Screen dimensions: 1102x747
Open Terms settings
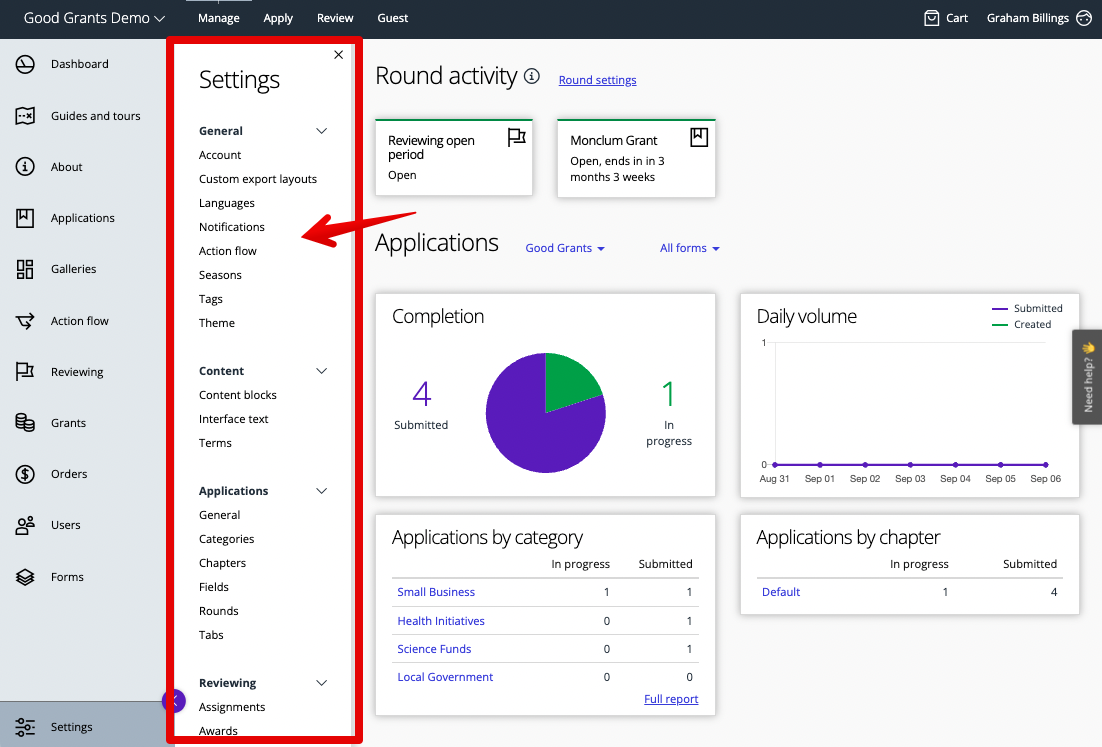click(x=215, y=443)
